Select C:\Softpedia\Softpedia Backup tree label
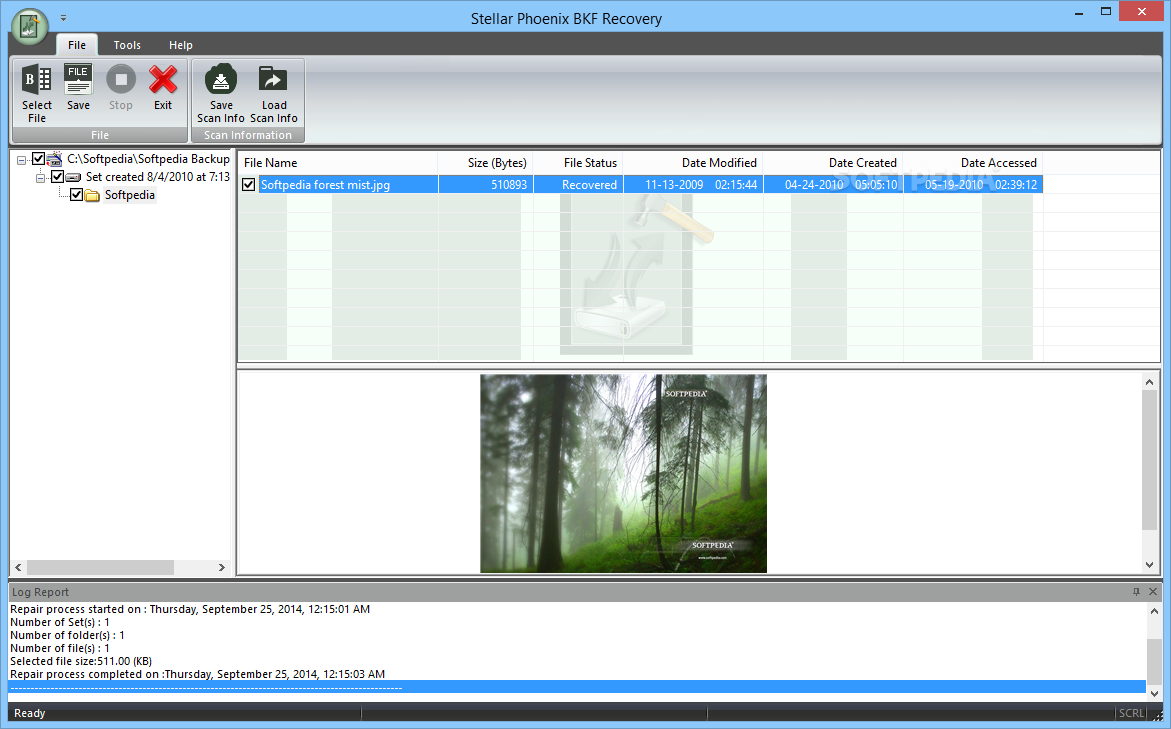 coord(149,159)
